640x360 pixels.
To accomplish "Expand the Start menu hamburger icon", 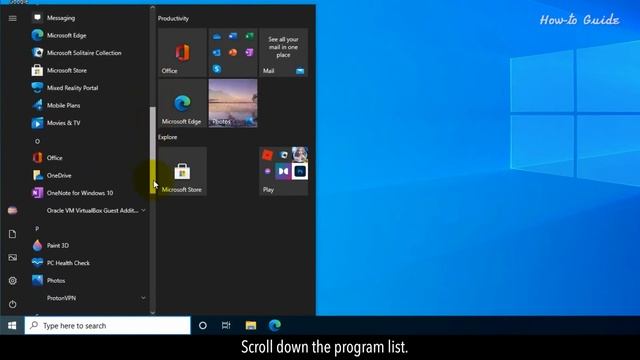I will [x=13, y=18].
